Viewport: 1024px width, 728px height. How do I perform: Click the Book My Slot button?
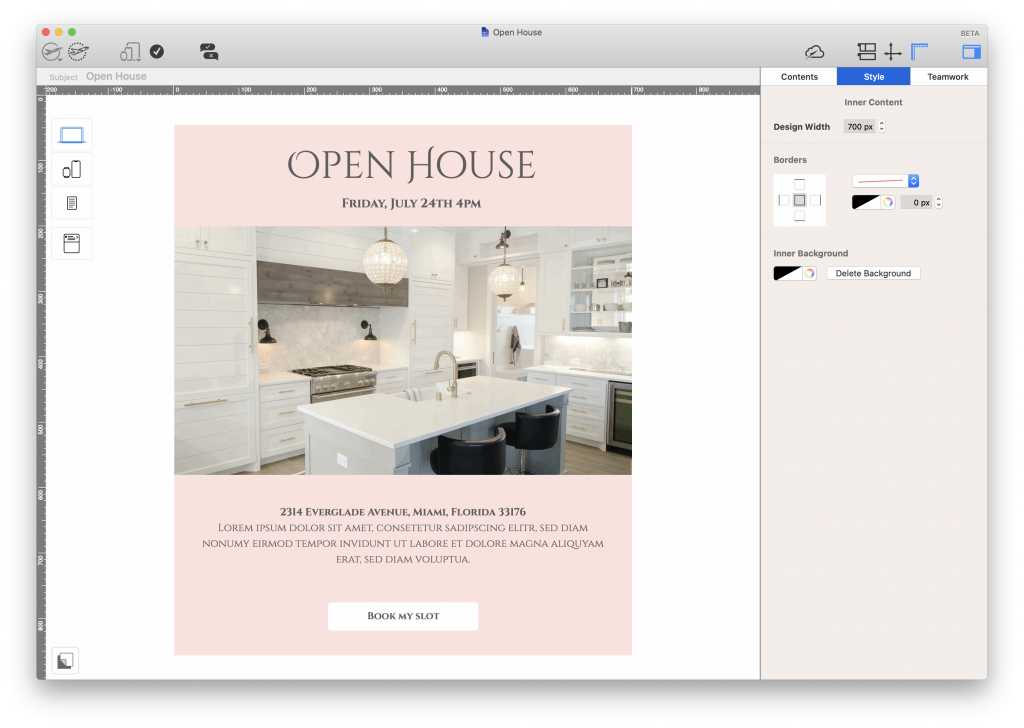point(403,616)
